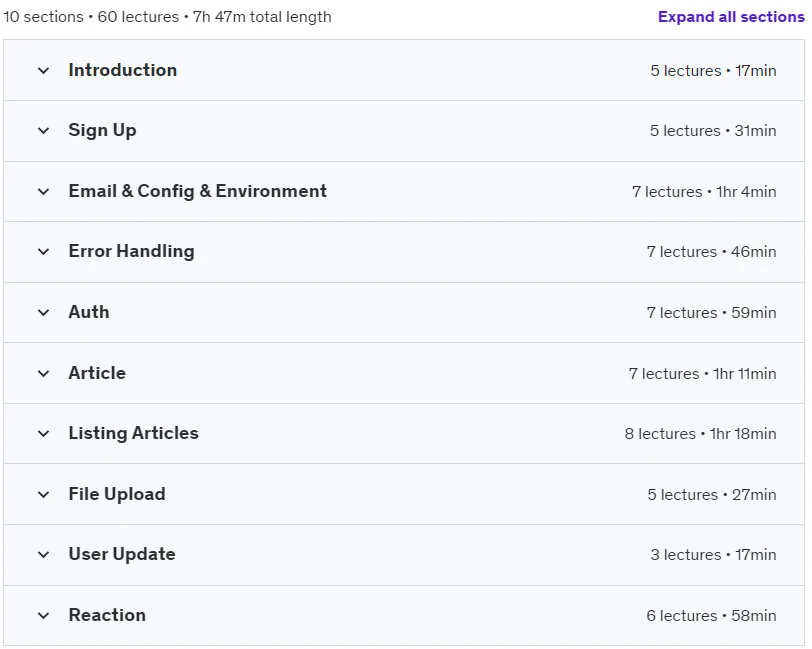The height and width of the screenshot is (649, 812).
Task: Select the Sign Up section title
Action: point(103,131)
